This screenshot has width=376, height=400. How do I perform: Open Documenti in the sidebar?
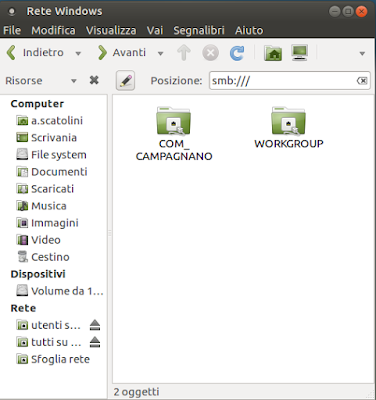[52, 172]
